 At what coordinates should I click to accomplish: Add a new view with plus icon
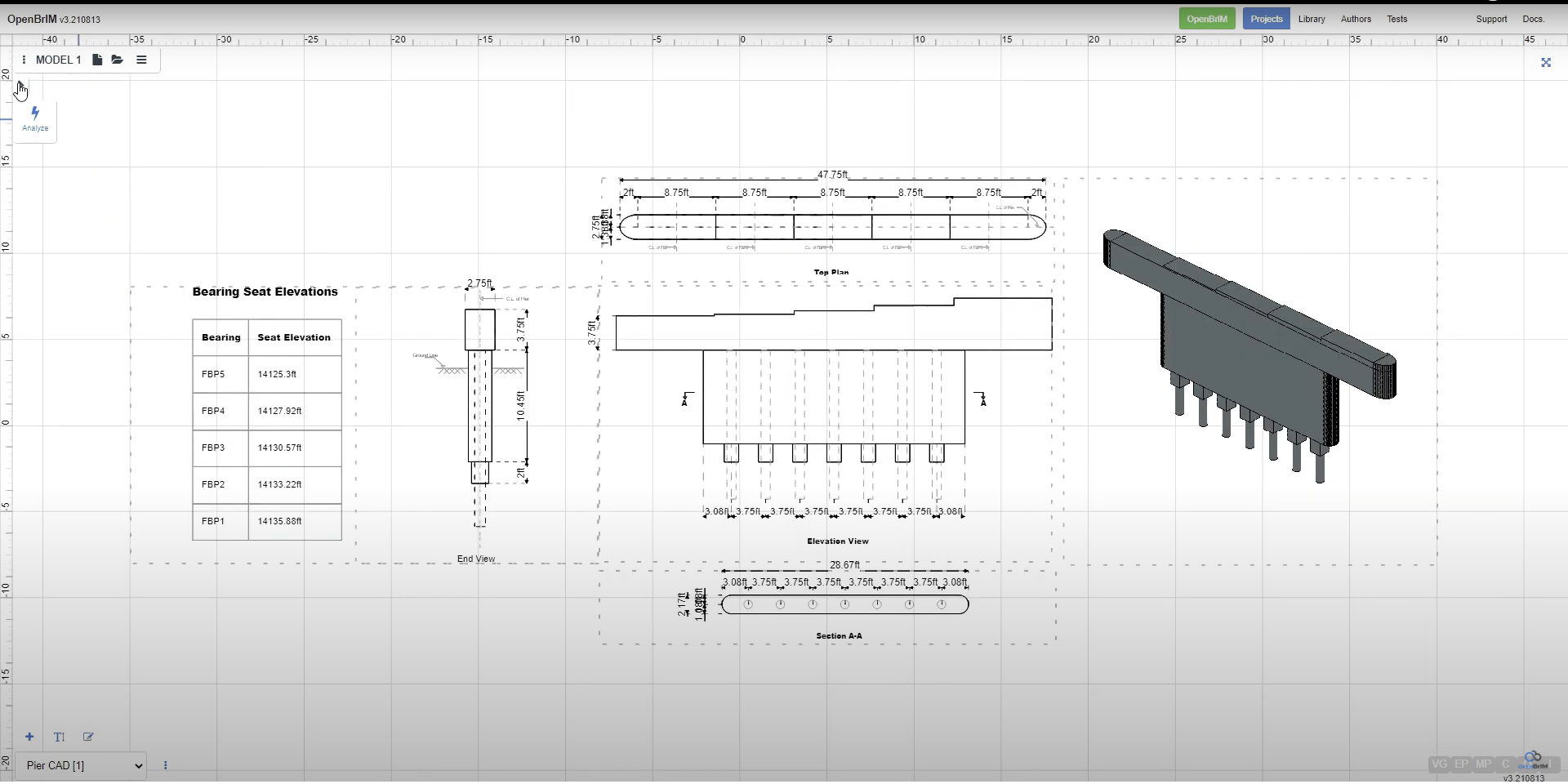coord(29,737)
